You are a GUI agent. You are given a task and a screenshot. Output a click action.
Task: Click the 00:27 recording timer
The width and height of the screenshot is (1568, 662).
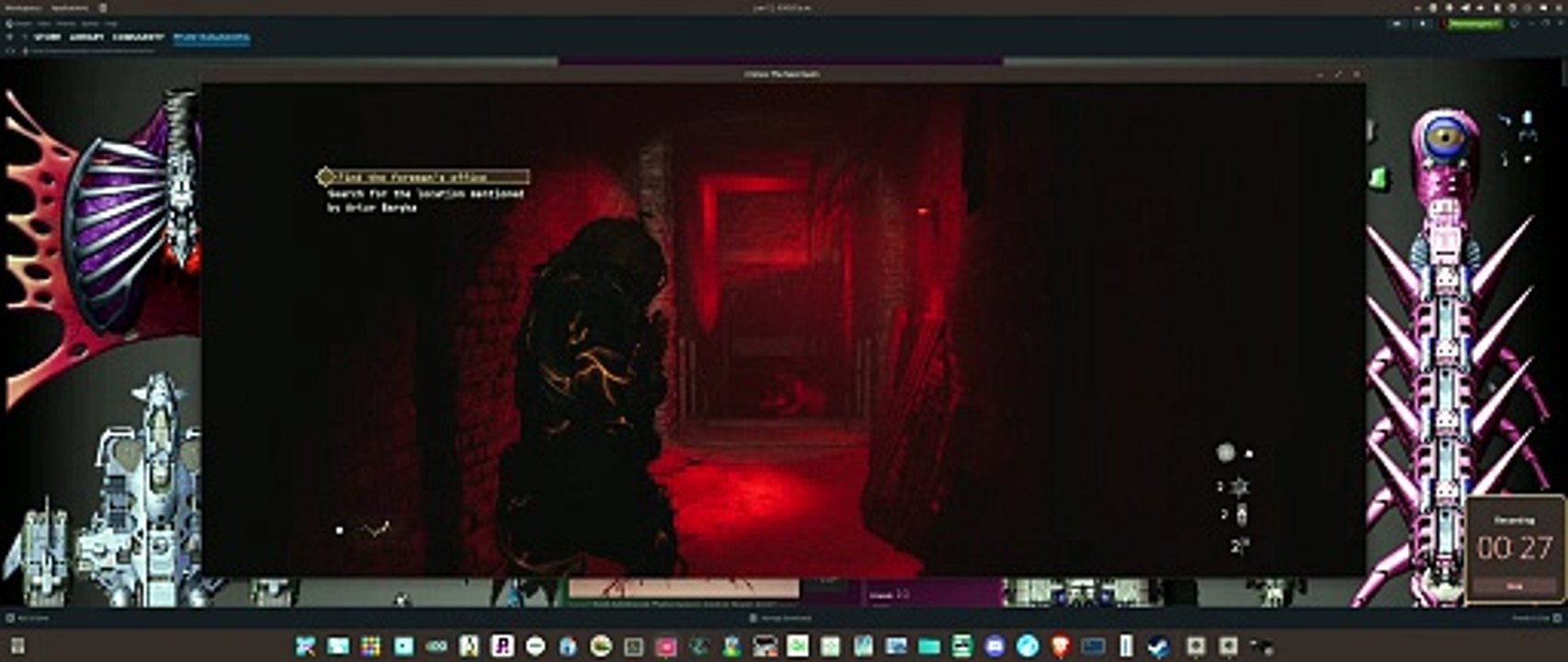pos(1515,549)
